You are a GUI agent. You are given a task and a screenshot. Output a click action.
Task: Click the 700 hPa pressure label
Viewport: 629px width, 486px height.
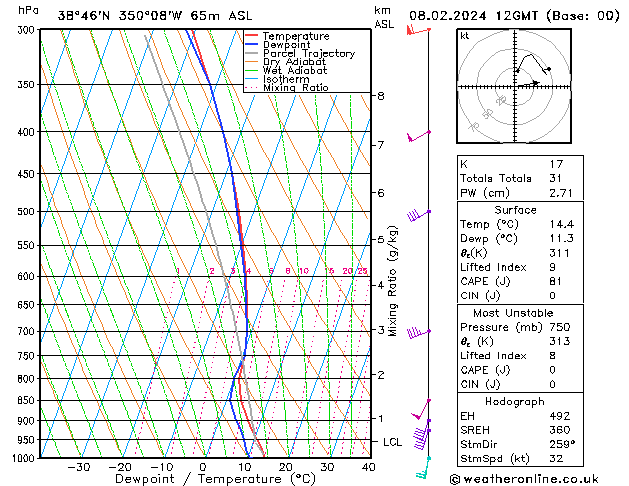tap(28, 332)
